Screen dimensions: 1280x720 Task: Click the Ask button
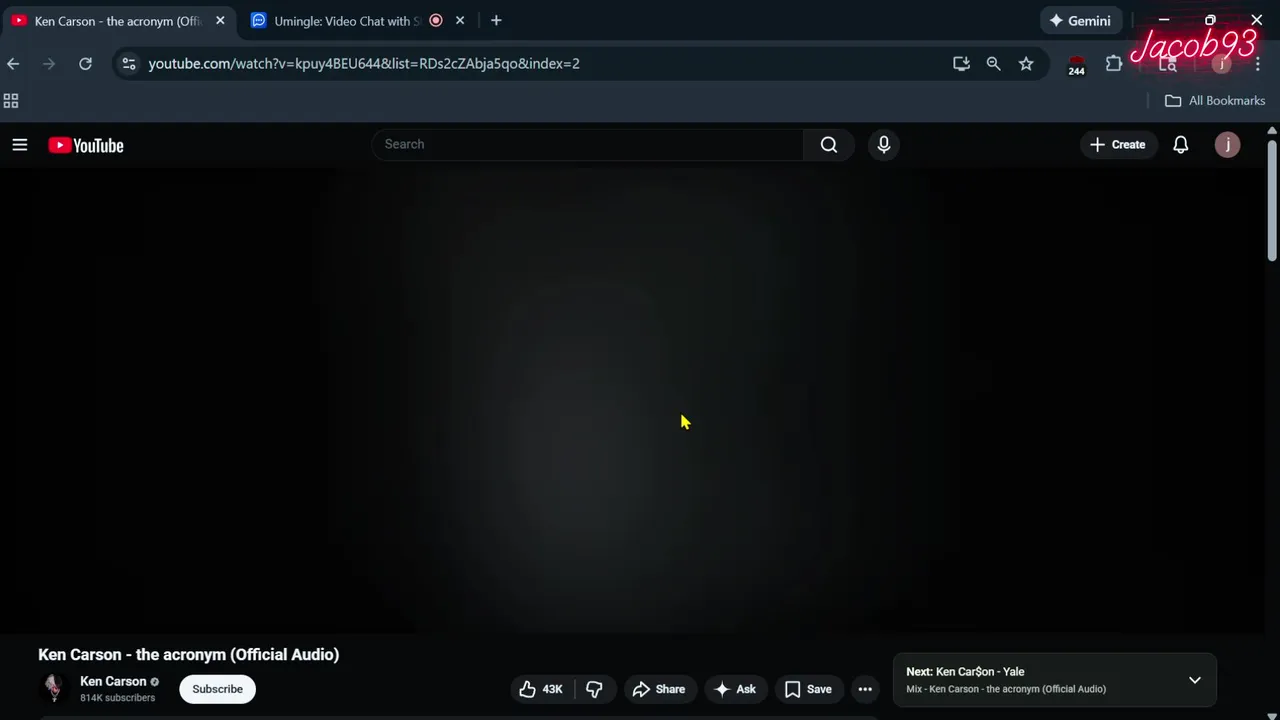(x=735, y=689)
